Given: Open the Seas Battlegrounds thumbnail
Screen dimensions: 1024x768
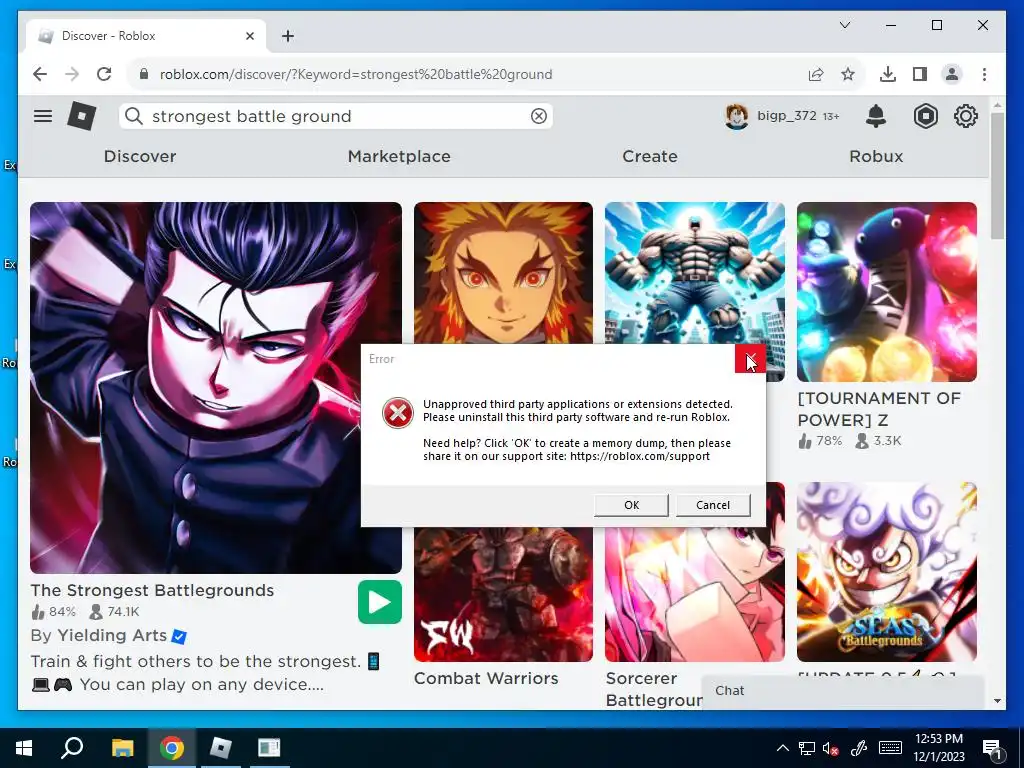Looking at the screenshot, I should click(x=887, y=572).
